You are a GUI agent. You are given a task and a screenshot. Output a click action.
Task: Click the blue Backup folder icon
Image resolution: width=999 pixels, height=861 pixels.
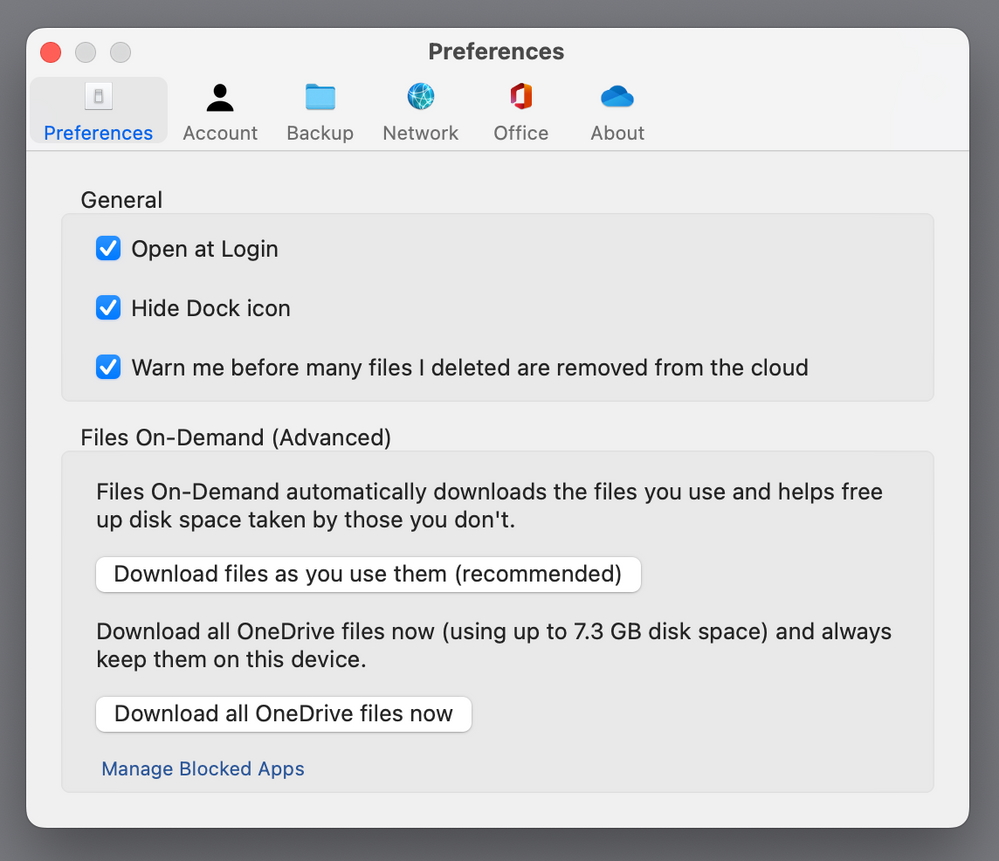[x=320, y=96]
